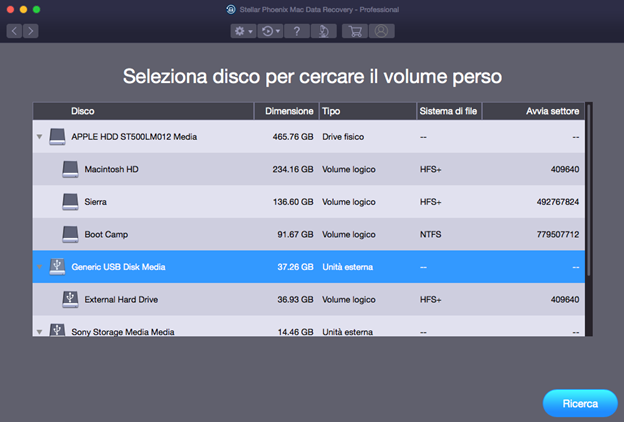624x422 pixels.
Task: Click the 136.60 GB size cell
Action: point(293,202)
